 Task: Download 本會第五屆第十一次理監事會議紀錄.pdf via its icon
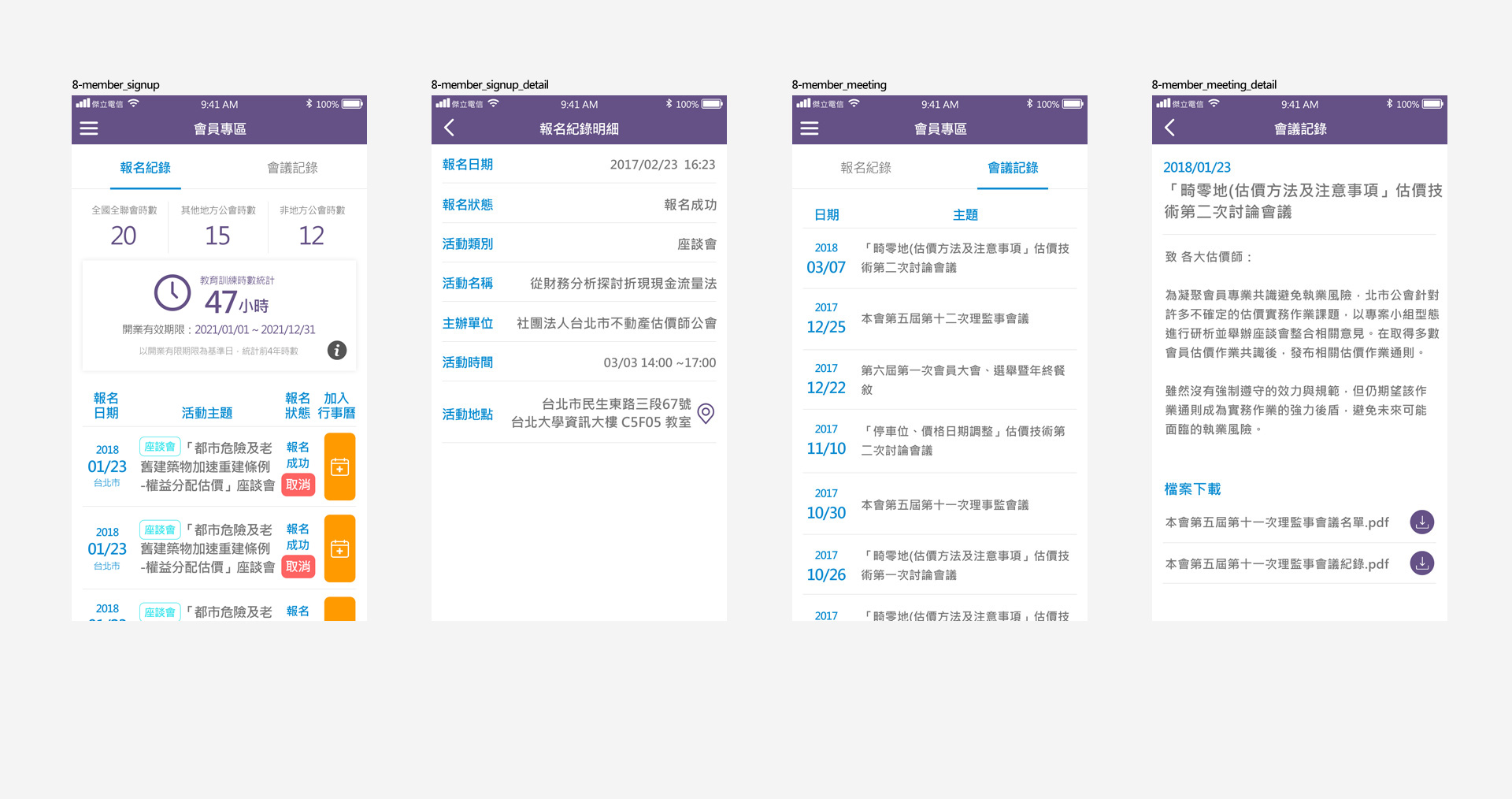pos(1421,563)
